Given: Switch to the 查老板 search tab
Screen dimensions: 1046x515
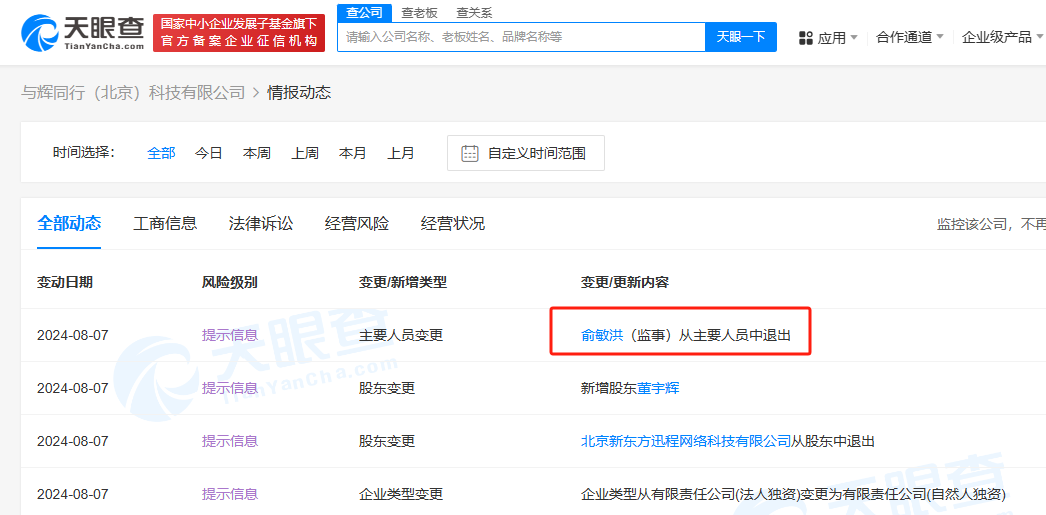Looking at the screenshot, I should [x=419, y=13].
